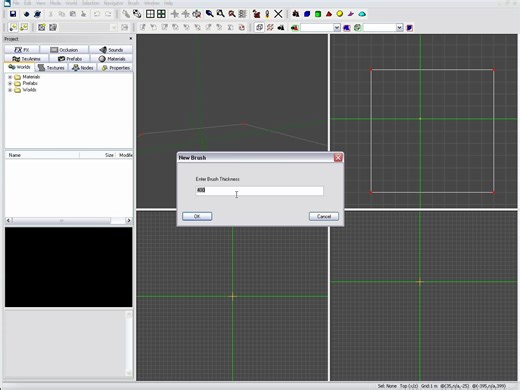This screenshot has width=520, height=390.
Task: Click the red magnifier icon
Action: pos(232,14)
